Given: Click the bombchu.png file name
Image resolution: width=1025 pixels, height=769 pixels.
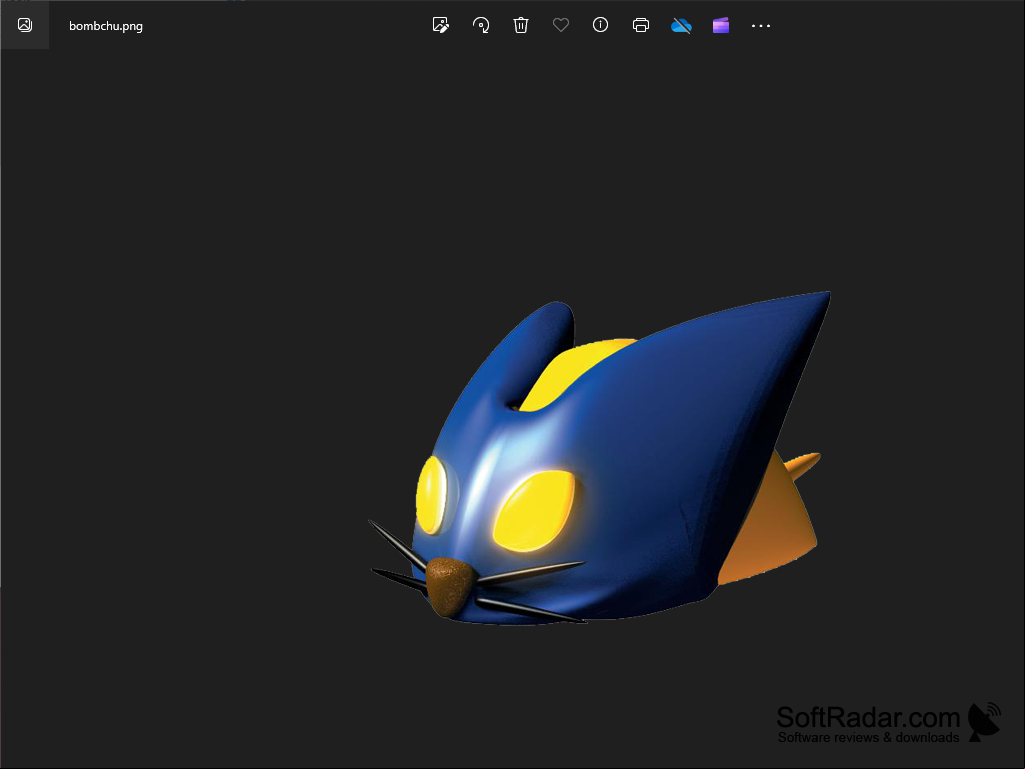Looking at the screenshot, I should 106,26.
